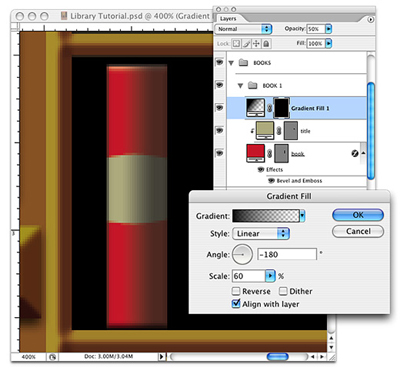Select BOOK 1 group name
400x378 pixels.
(272, 86)
